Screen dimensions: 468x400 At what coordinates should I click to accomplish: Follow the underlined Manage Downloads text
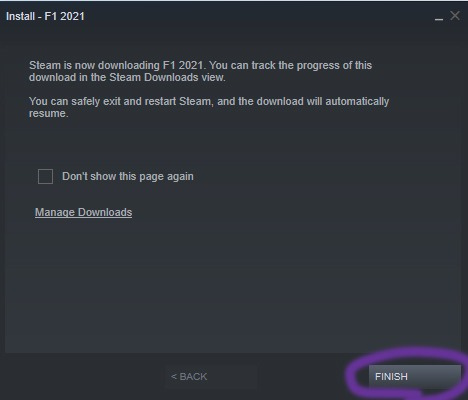tap(83, 212)
